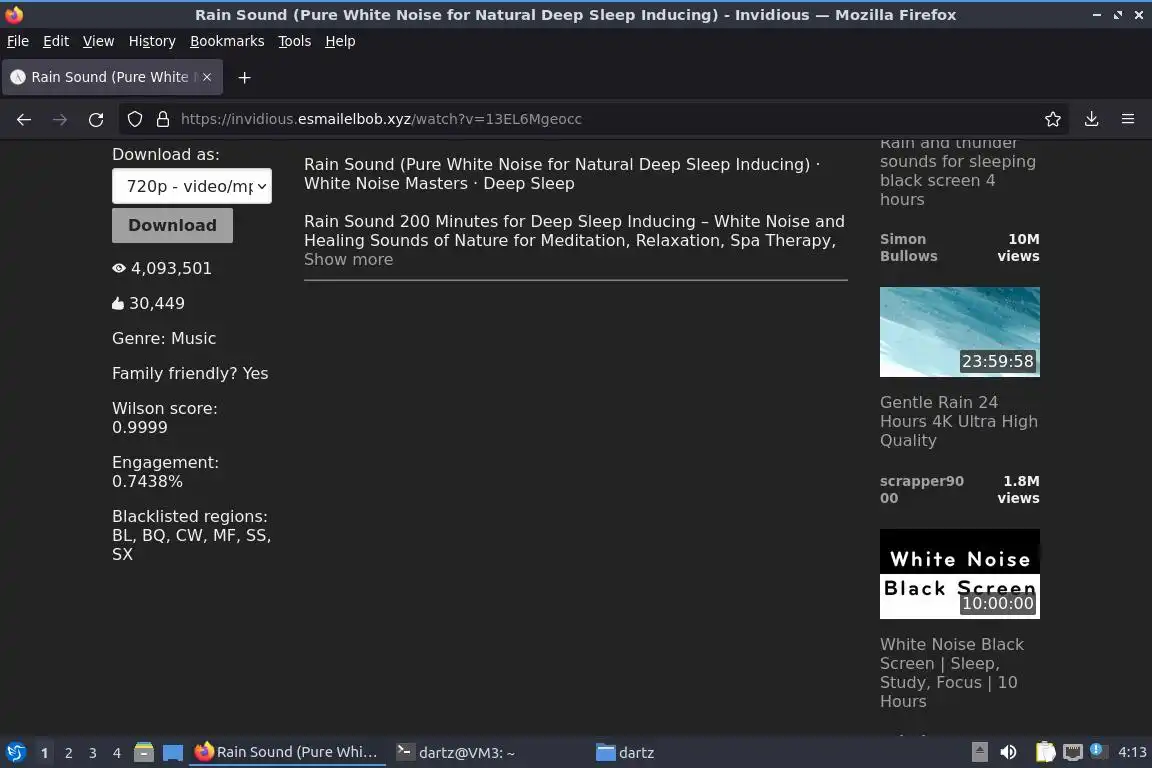The image size is (1152, 768).
Task: Select the Family friendly? Yes text
Action: click(x=190, y=373)
